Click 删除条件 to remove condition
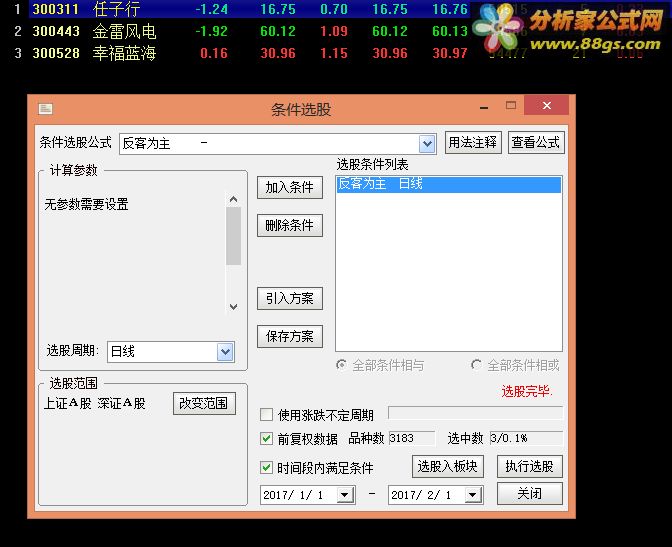This screenshot has height=547, width=672. click(x=290, y=225)
